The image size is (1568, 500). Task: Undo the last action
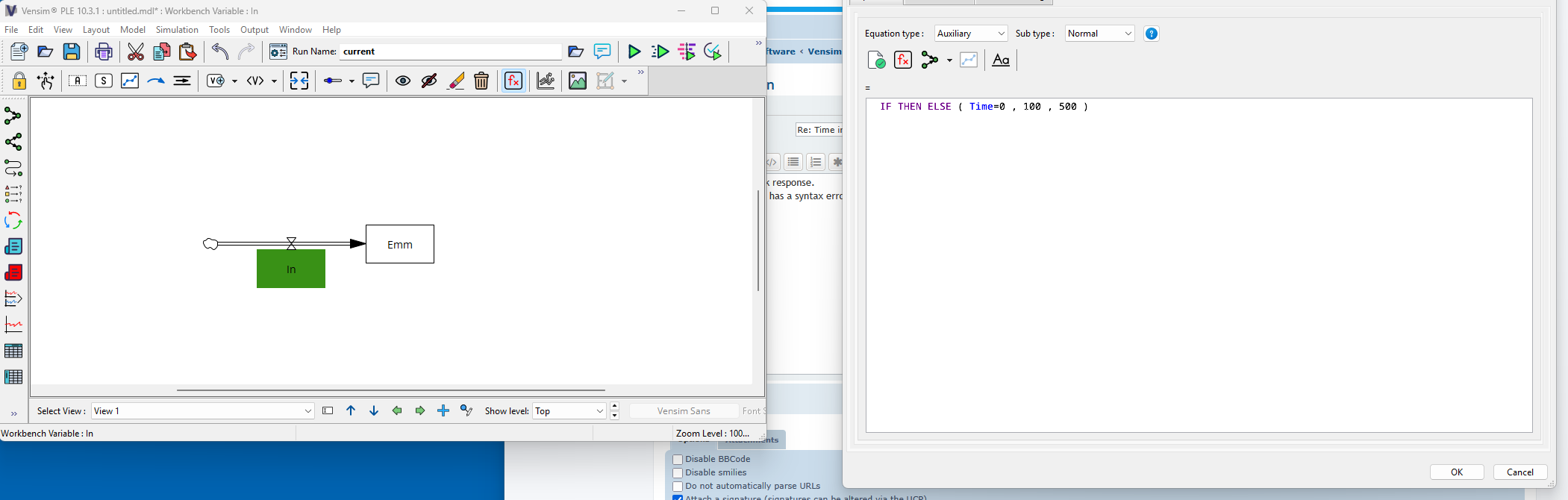pyautogui.click(x=219, y=51)
